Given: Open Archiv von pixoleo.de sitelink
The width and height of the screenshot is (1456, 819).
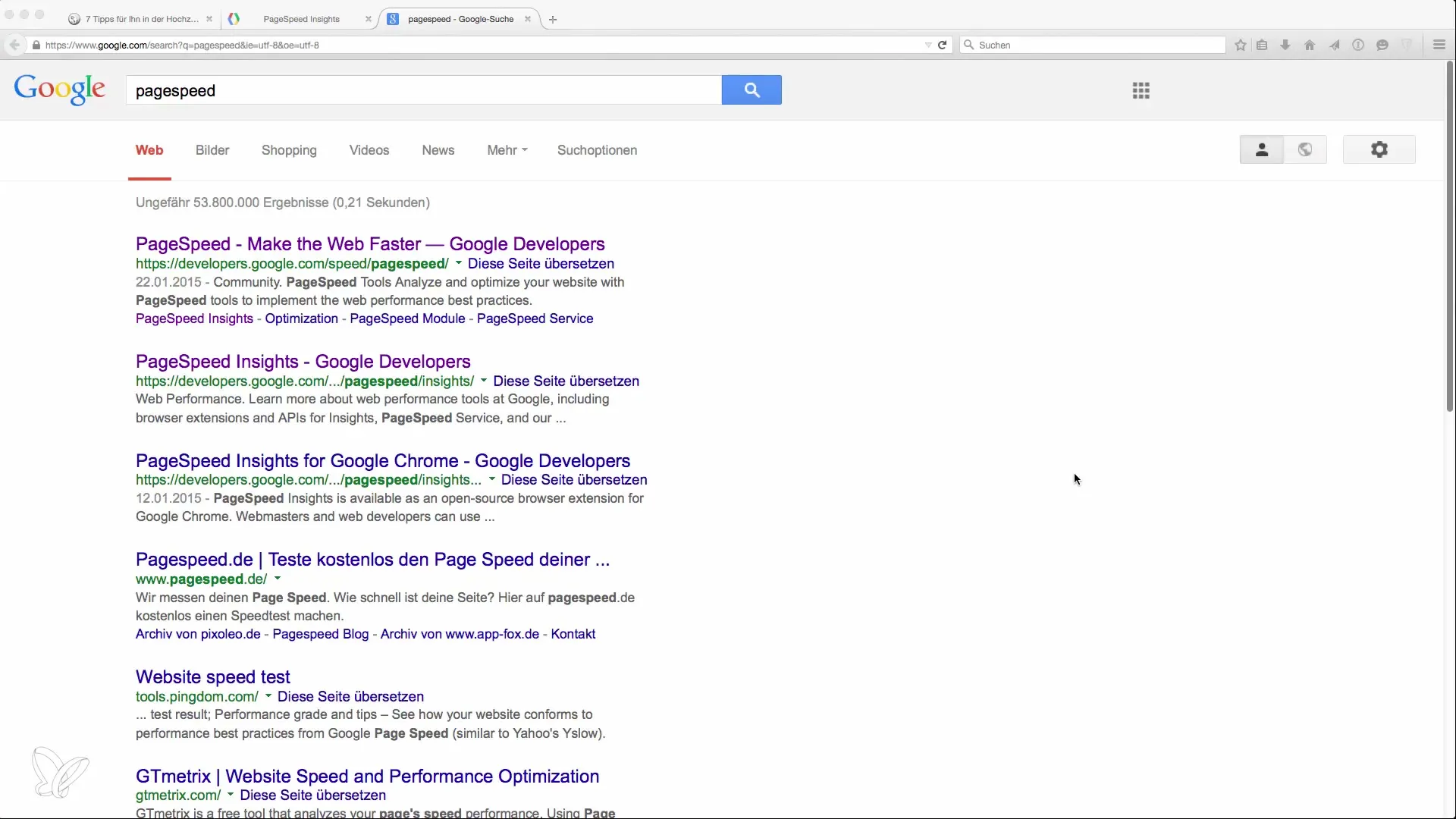Looking at the screenshot, I should pyautogui.click(x=198, y=634).
